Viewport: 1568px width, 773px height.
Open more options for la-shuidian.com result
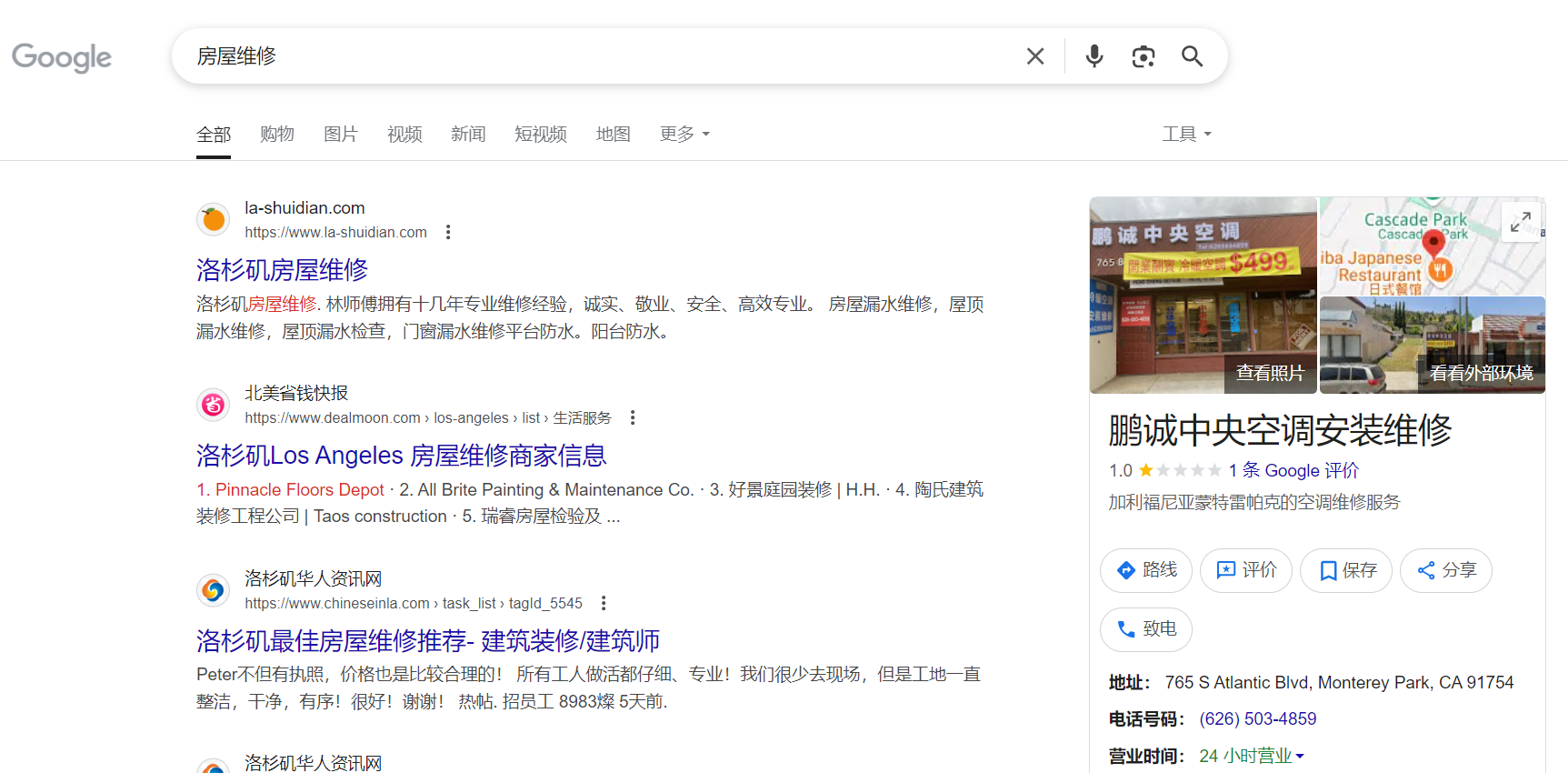pos(448,232)
